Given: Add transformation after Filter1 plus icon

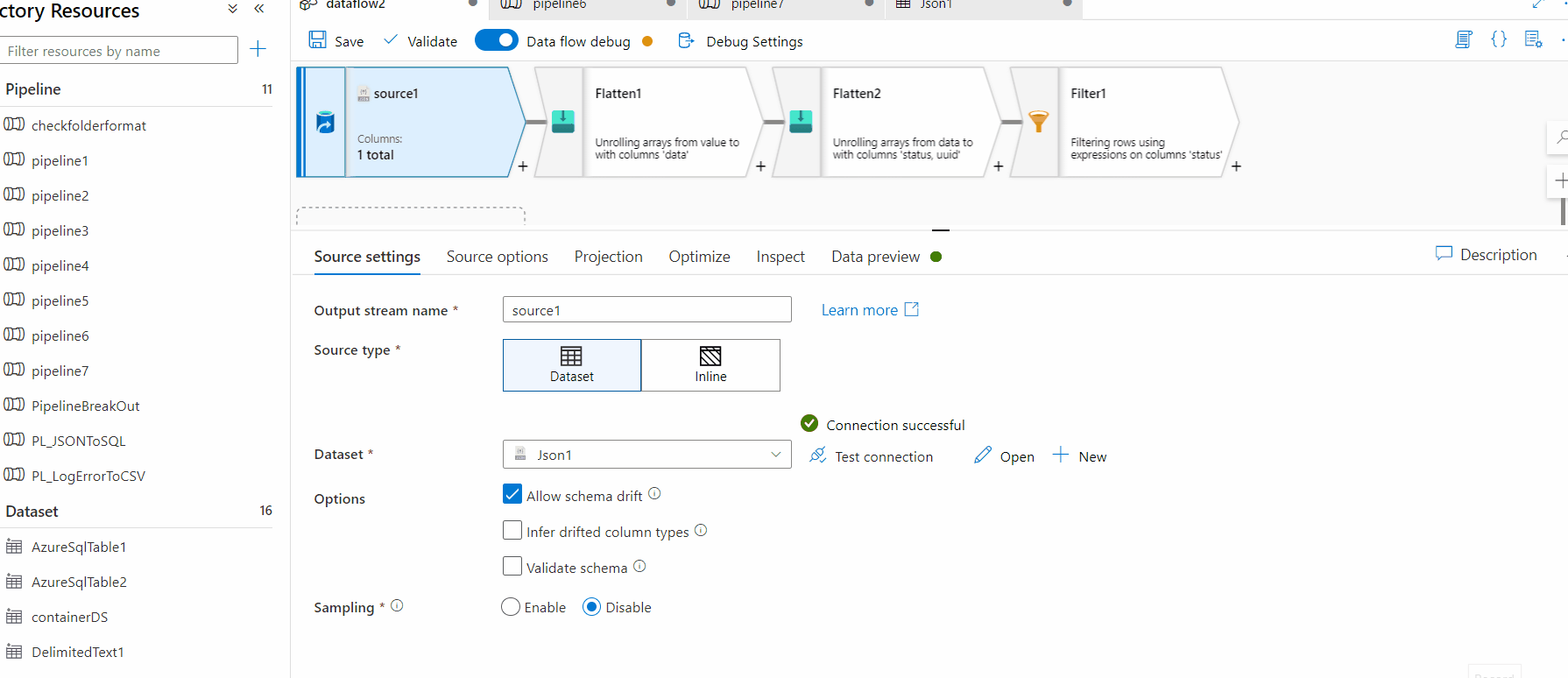Looking at the screenshot, I should [x=1236, y=166].
